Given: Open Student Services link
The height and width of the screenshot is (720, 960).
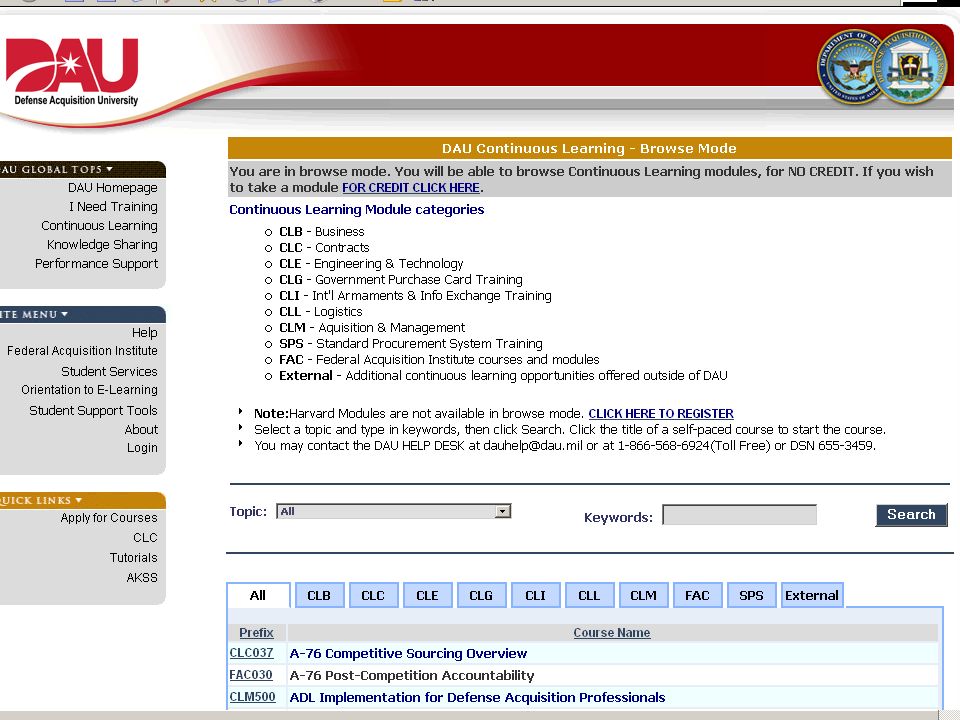Looking at the screenshot, I should (x=109, y=372).
